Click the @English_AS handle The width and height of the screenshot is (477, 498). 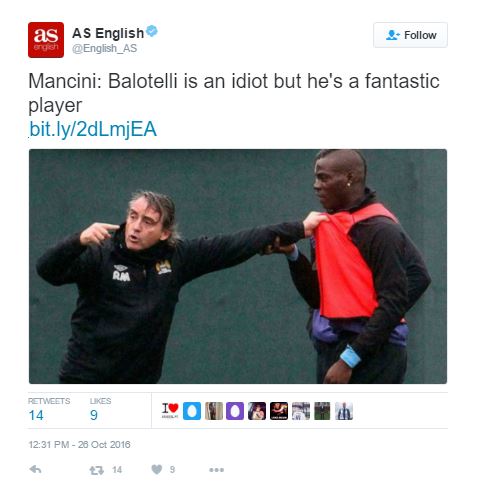click(x=105, y=48)
